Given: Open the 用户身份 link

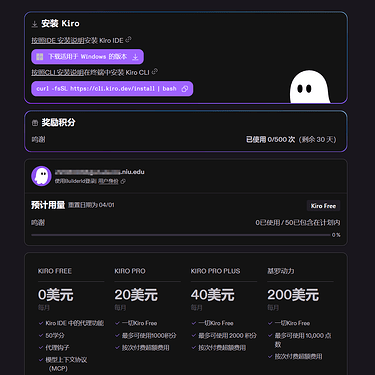Looking at the screenshot, I should click(x=108, y=181).
